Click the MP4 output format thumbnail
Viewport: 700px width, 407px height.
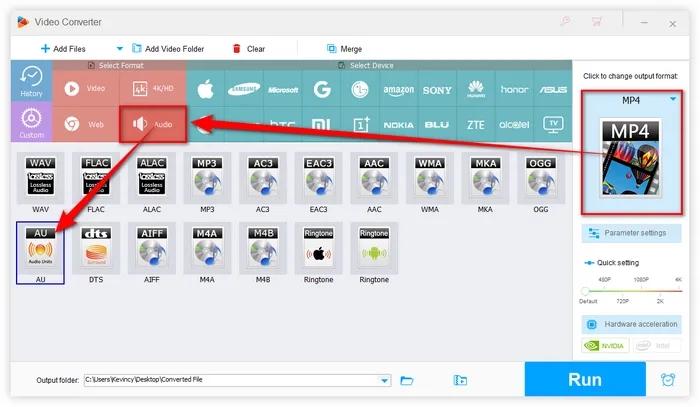630,157
